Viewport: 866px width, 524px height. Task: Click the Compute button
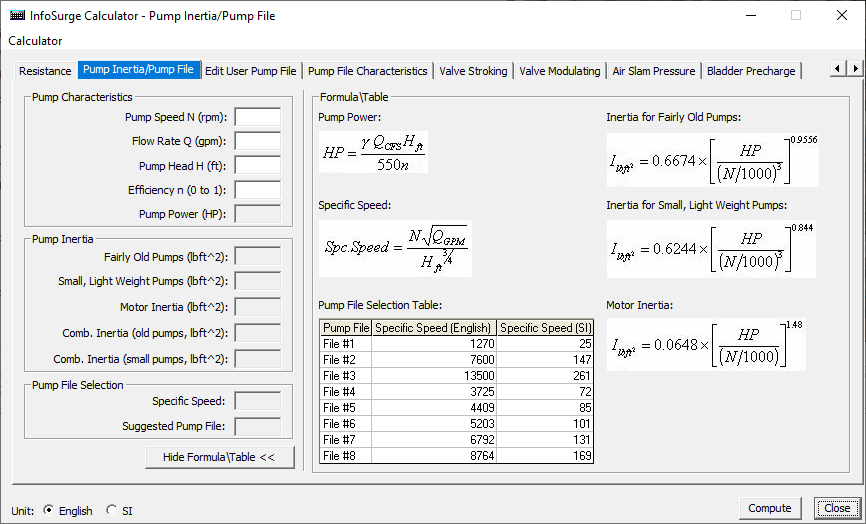coord(770,508)
